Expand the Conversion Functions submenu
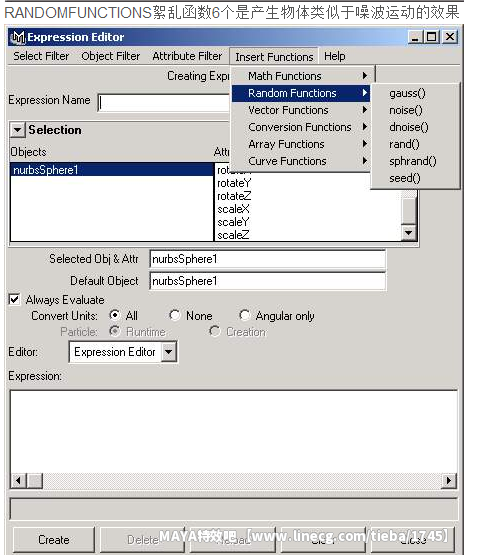 tap(301, 127)
